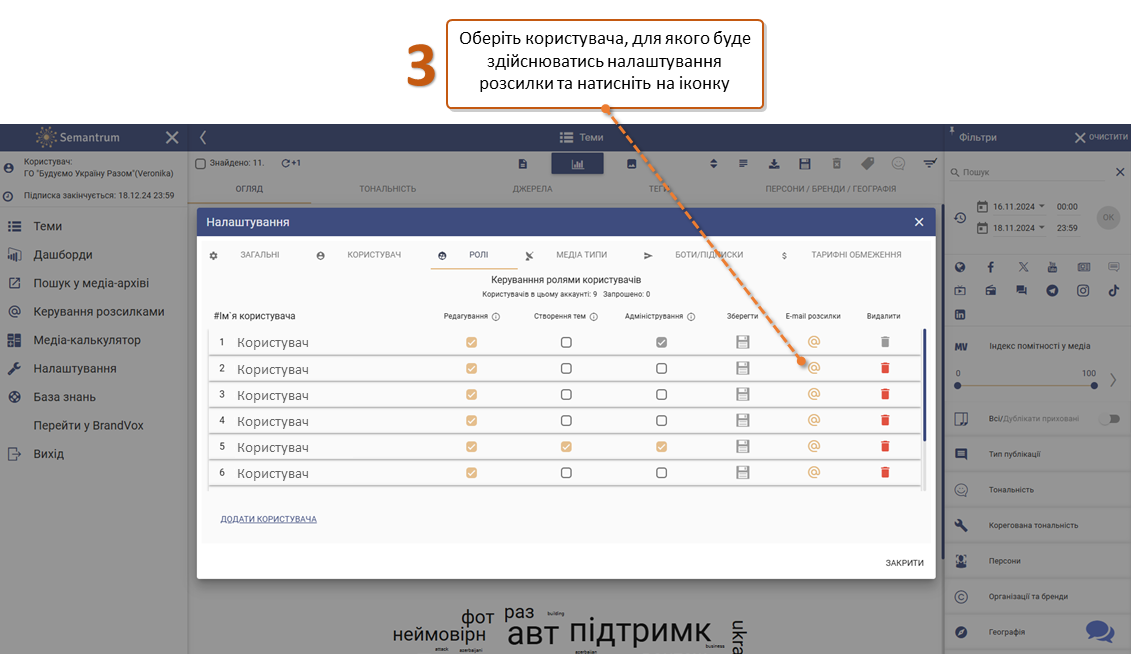Open the chat support bubble icon
This screenshot has width=1131, height=654.
[1100, 632]
